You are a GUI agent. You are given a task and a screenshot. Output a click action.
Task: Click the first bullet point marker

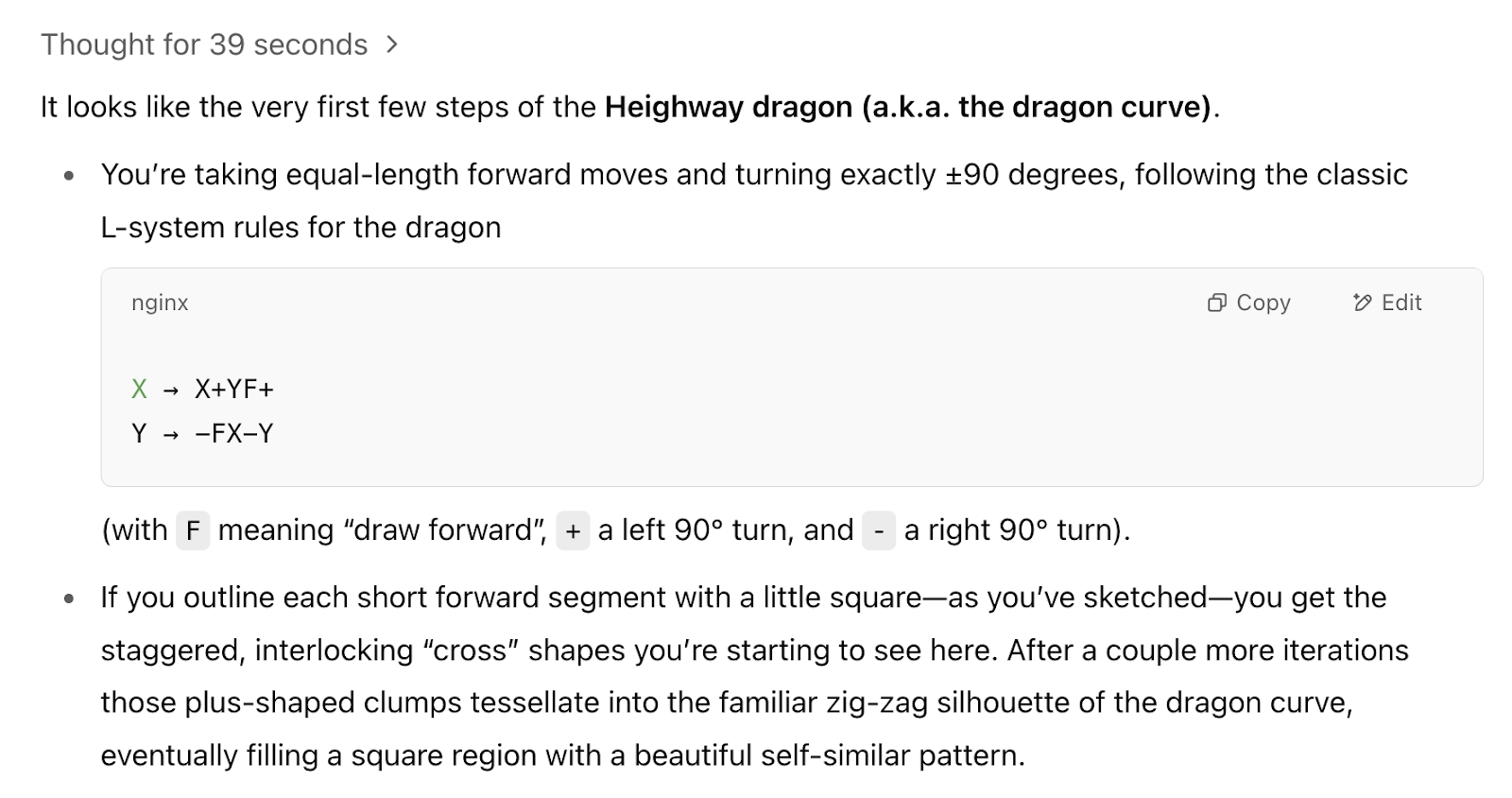(x=68, y=176)
